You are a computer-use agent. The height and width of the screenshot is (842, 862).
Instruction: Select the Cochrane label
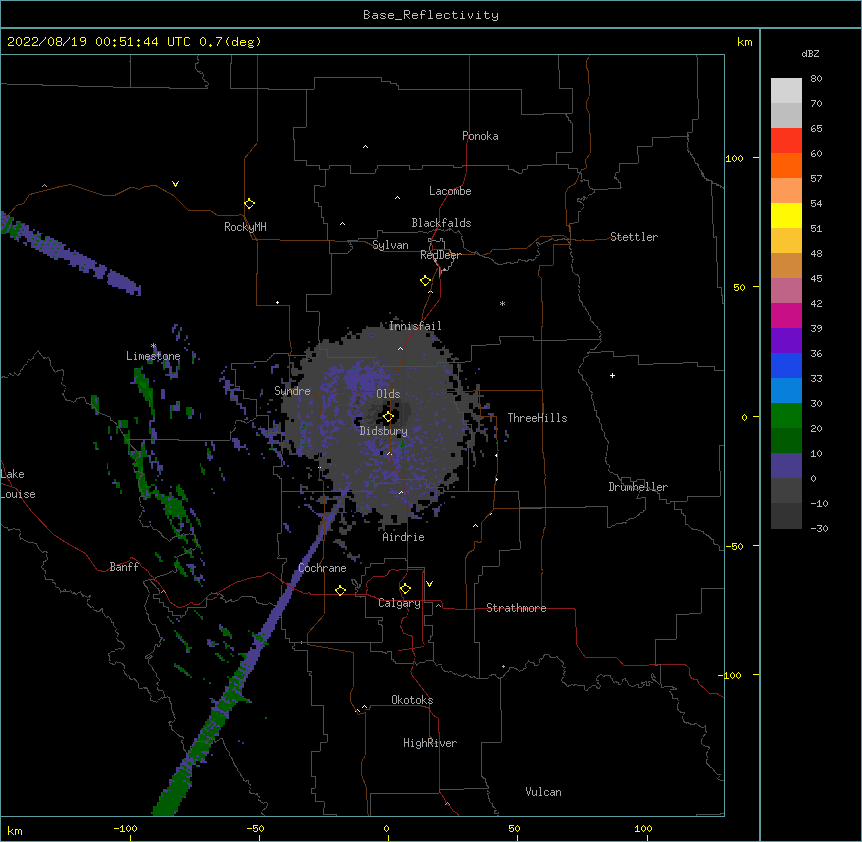322,568
